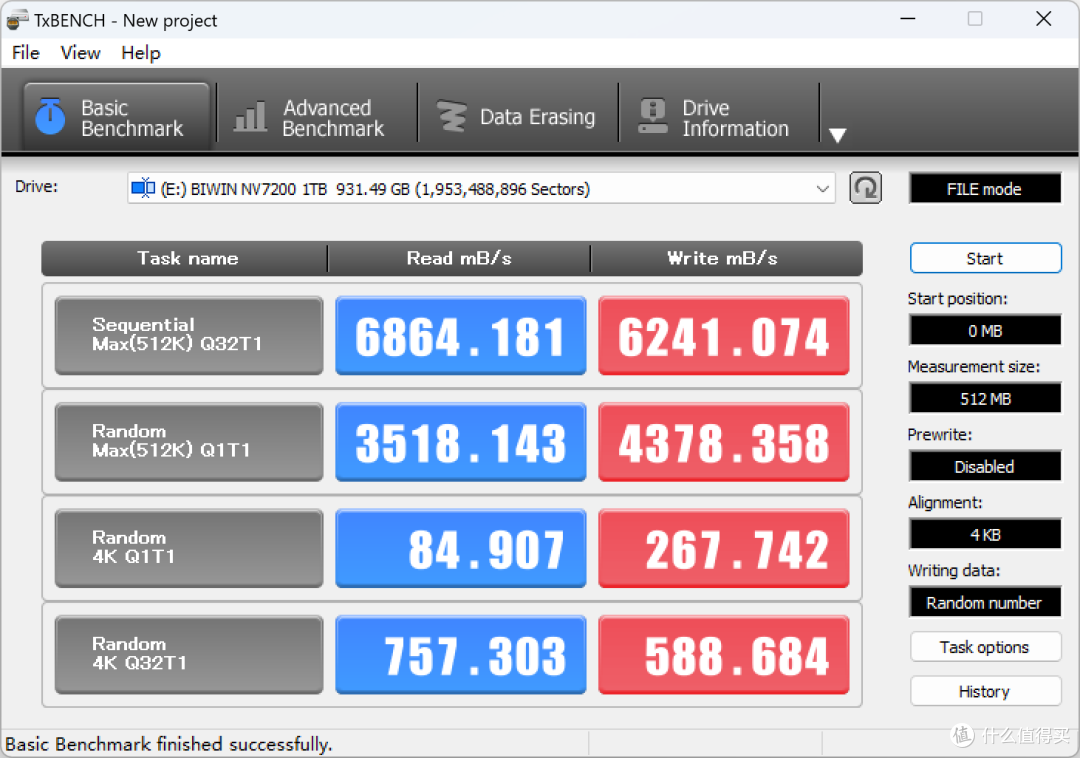Switch to the Drive Information tab
The height and width of the screenshot is (758, 1080).
pos(718,116)
